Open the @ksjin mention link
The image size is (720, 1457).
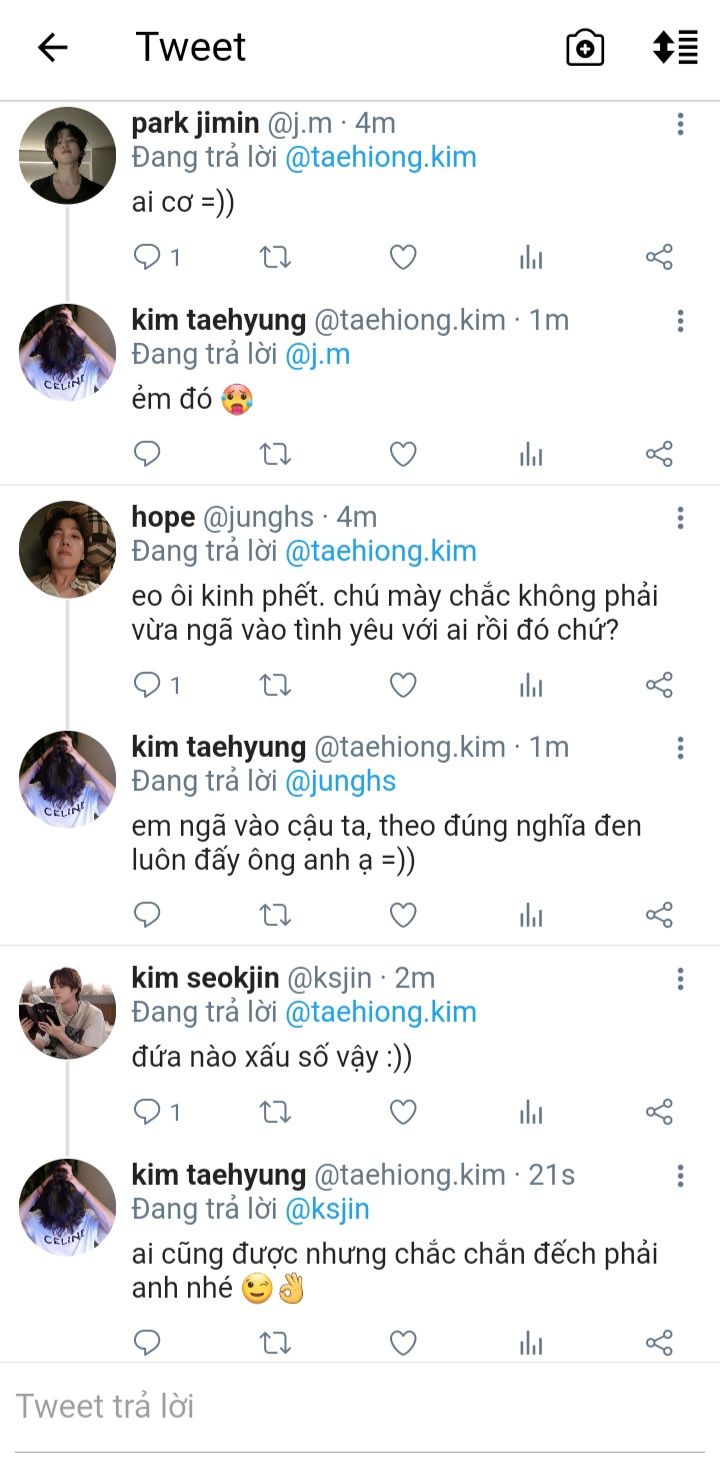(x=327, y=1208)
